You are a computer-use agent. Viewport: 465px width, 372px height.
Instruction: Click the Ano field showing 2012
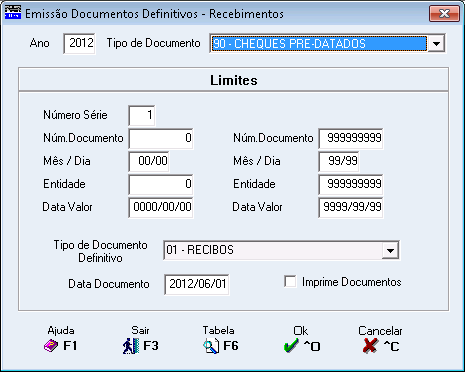click(79, 43)
